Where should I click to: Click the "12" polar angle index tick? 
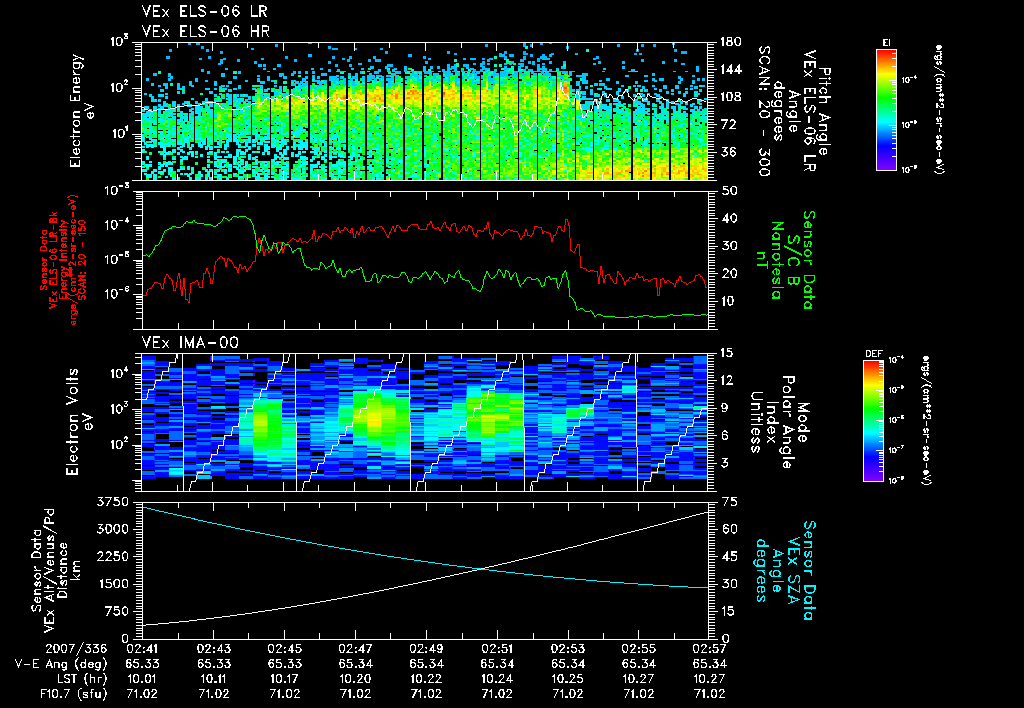coord(729,380)
